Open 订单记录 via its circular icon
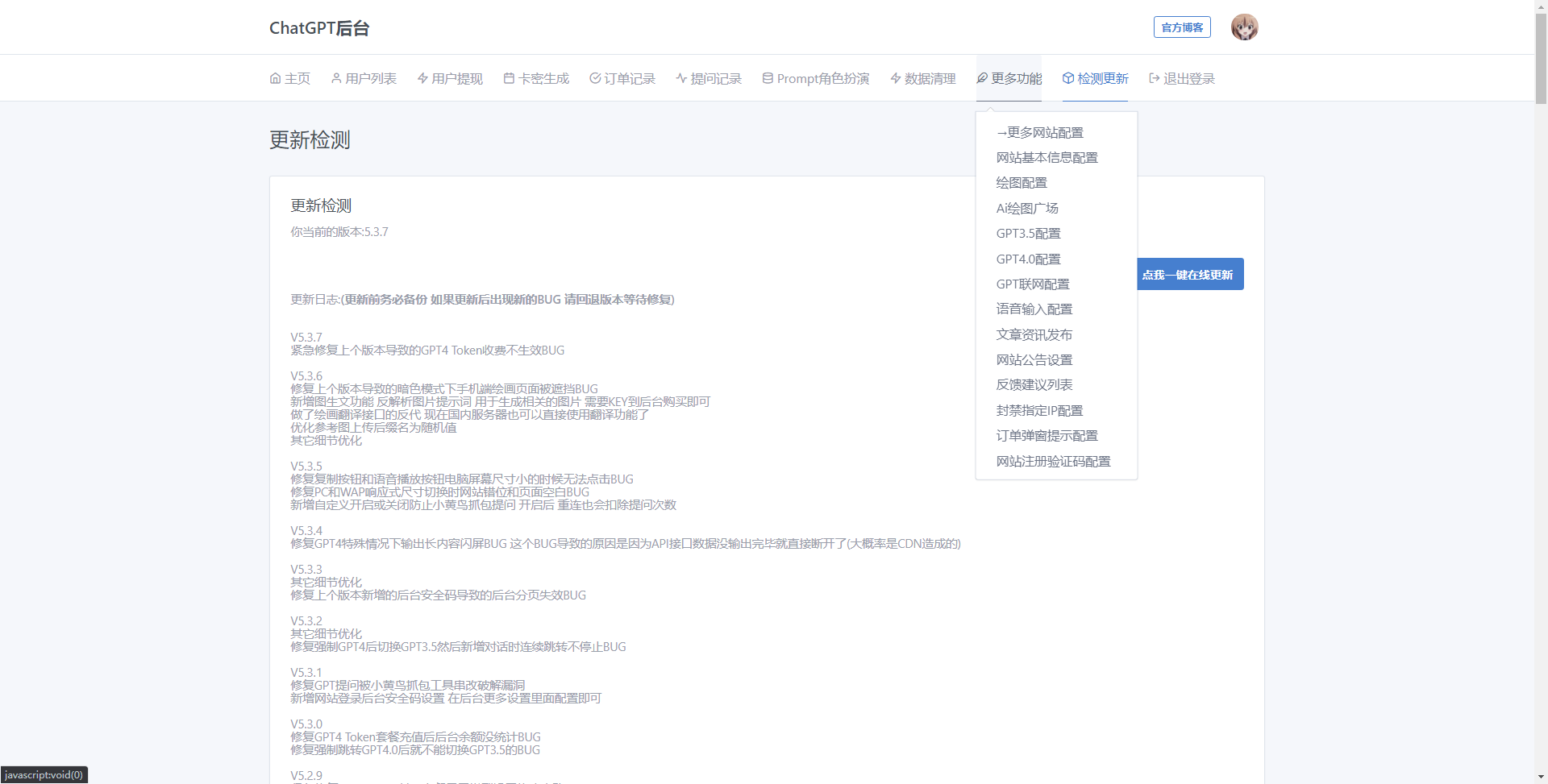This screenshot has width=1548, height=784. (595, 78)
